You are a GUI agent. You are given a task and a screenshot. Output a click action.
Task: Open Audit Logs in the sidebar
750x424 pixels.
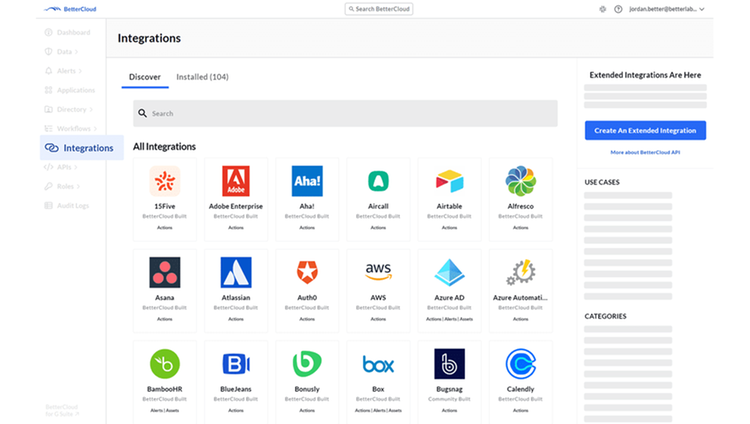point(66,205)
